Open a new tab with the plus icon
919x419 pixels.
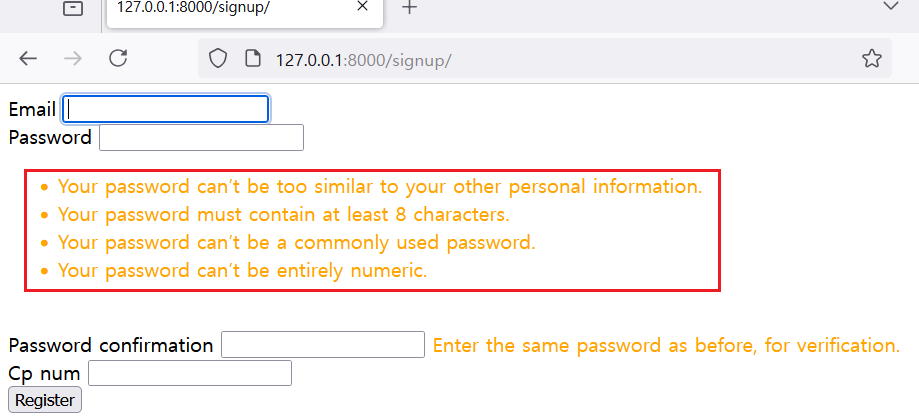coord(409,8)
